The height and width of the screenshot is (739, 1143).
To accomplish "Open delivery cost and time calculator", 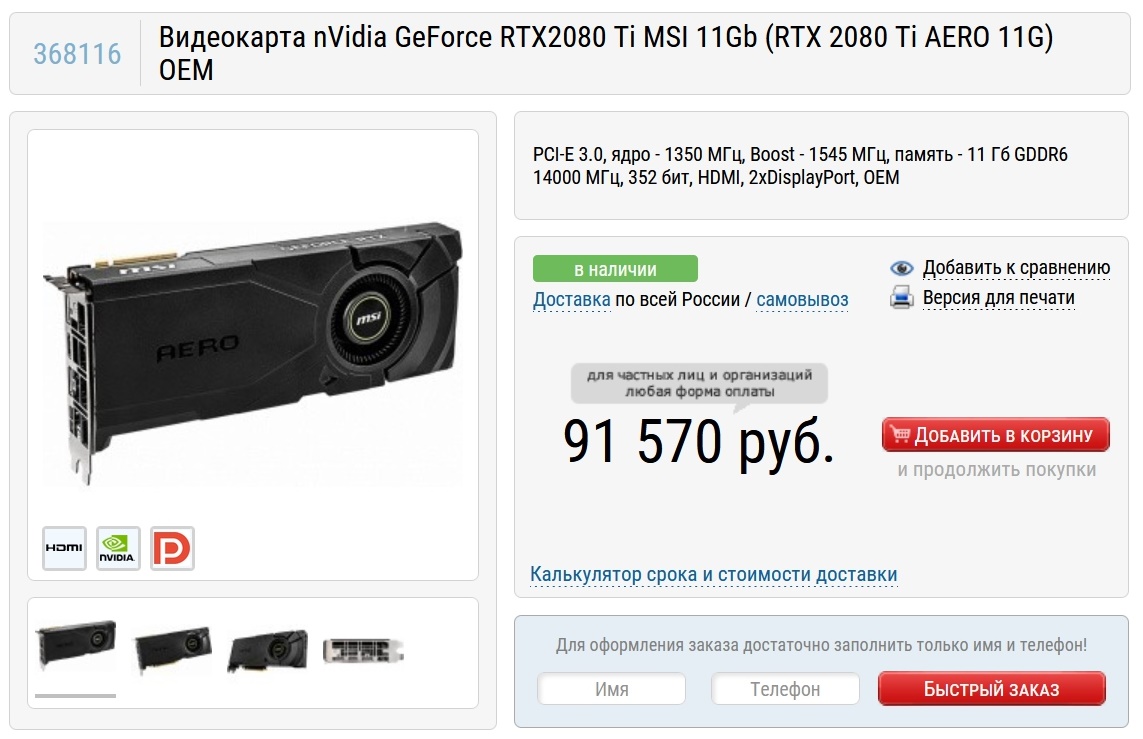I will (714, 574).
